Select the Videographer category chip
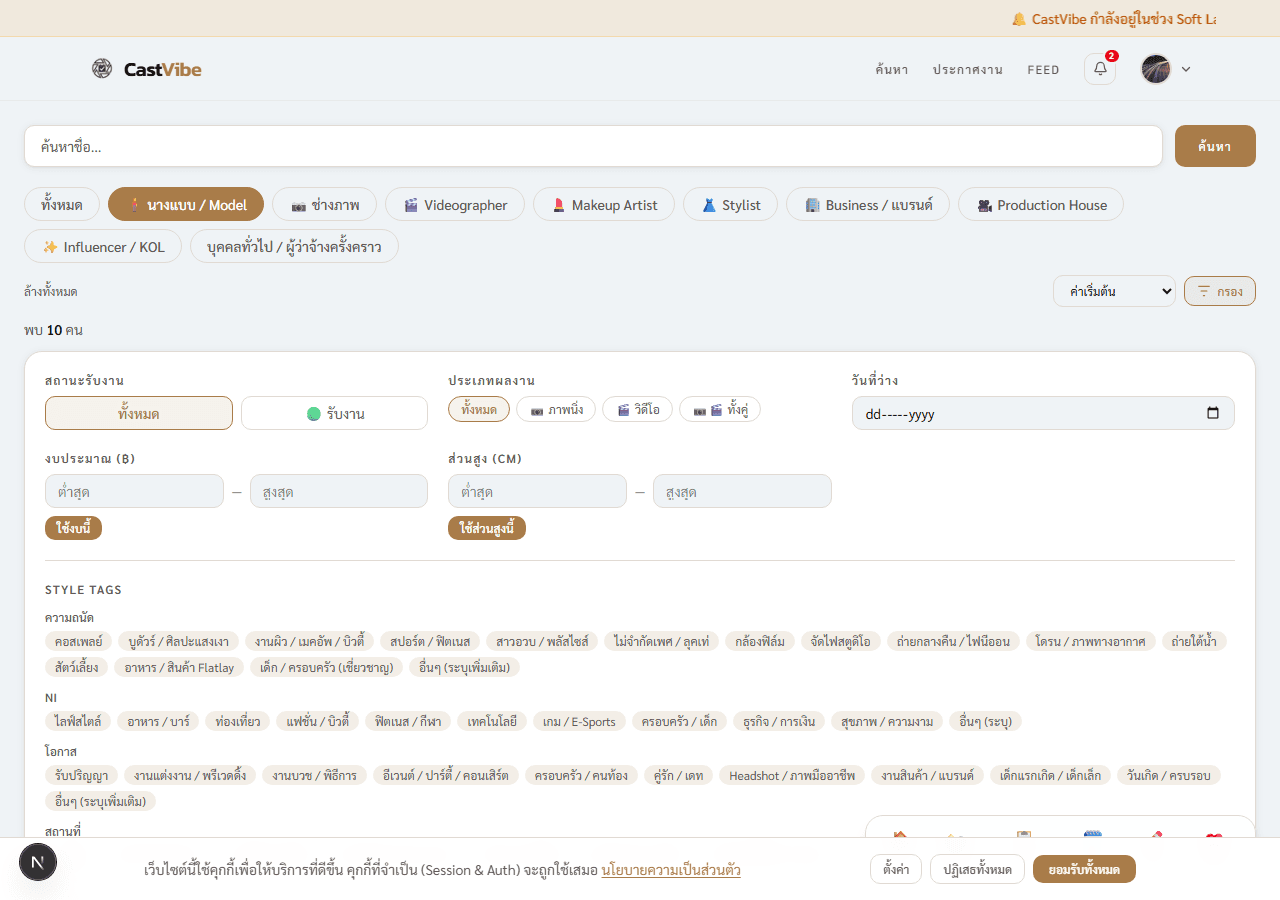This screenshot has width=1280, height=900. 455,205
